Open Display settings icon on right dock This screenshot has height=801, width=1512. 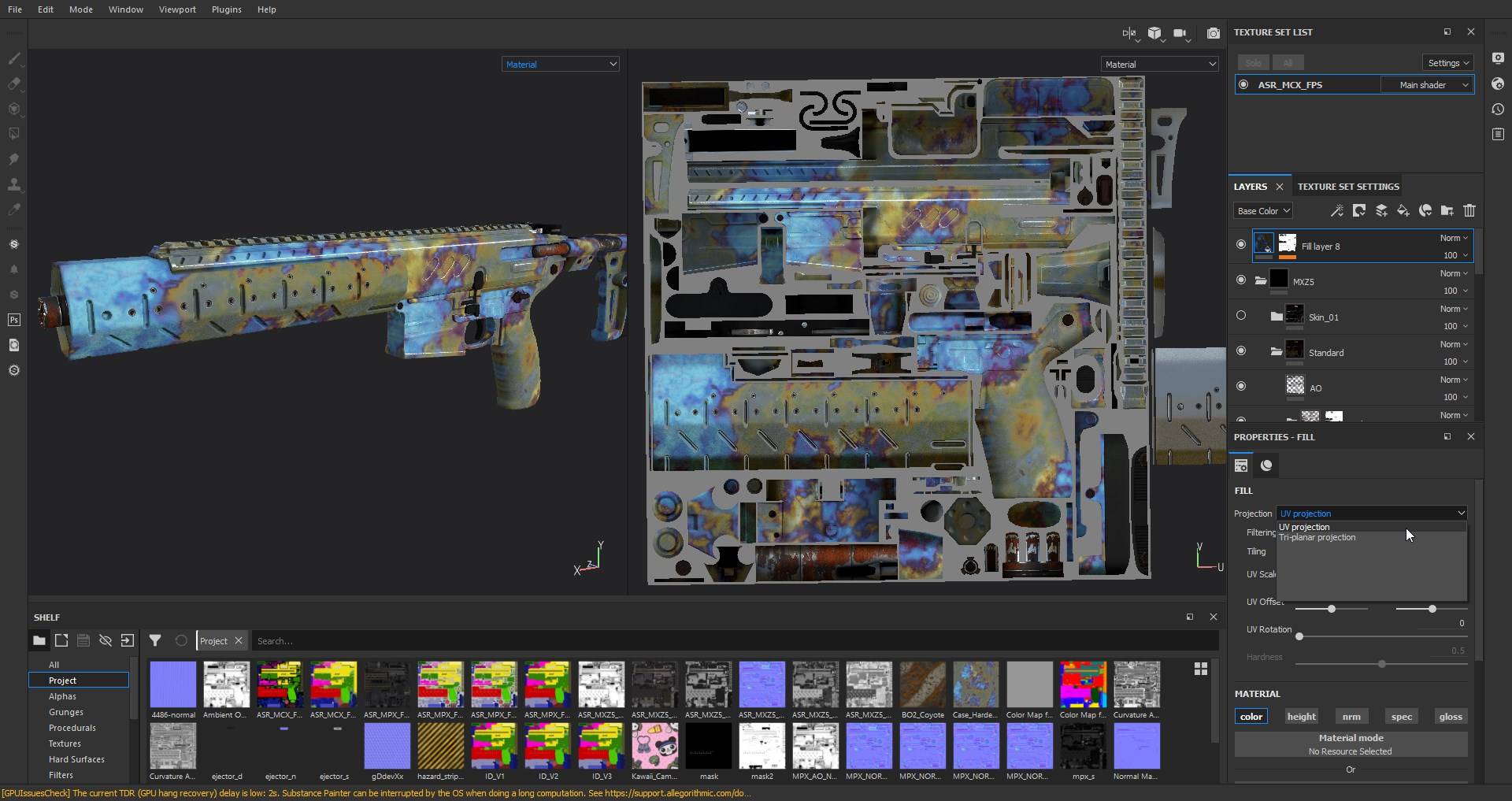[x=1498, y=58]
